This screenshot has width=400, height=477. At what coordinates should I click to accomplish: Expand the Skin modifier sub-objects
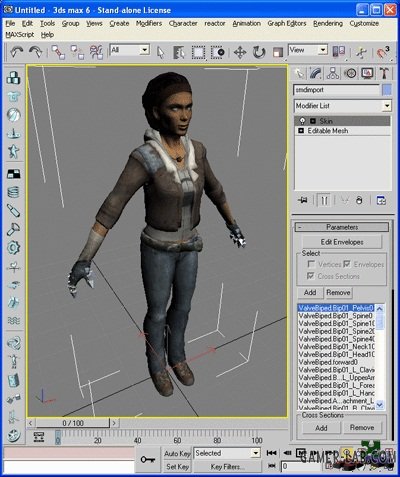tap(313, 121)
